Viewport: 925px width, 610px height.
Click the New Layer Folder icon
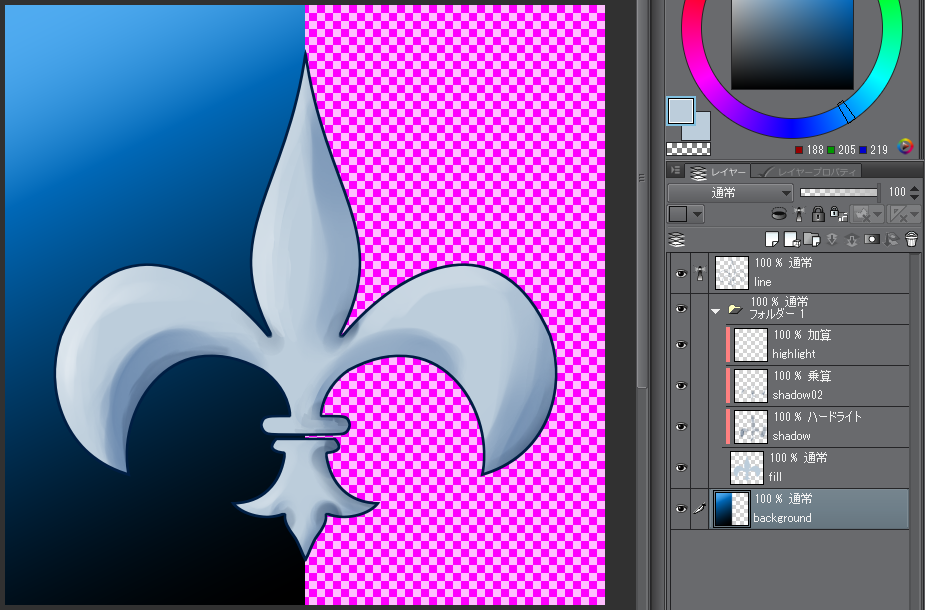click(x=811, y=239)
